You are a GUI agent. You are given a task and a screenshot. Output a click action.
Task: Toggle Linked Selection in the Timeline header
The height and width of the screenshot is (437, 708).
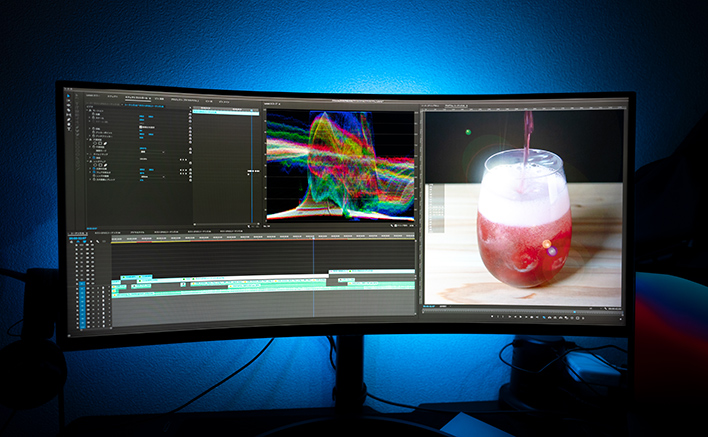(84, 242)
